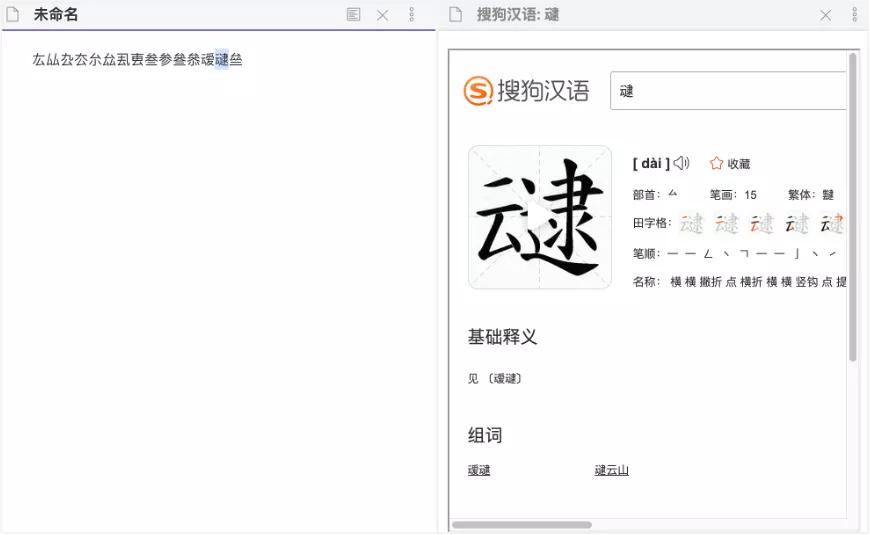Click the 部首 radical label
Viewport: 870px width, 535px height.
[x=646, y=195]
